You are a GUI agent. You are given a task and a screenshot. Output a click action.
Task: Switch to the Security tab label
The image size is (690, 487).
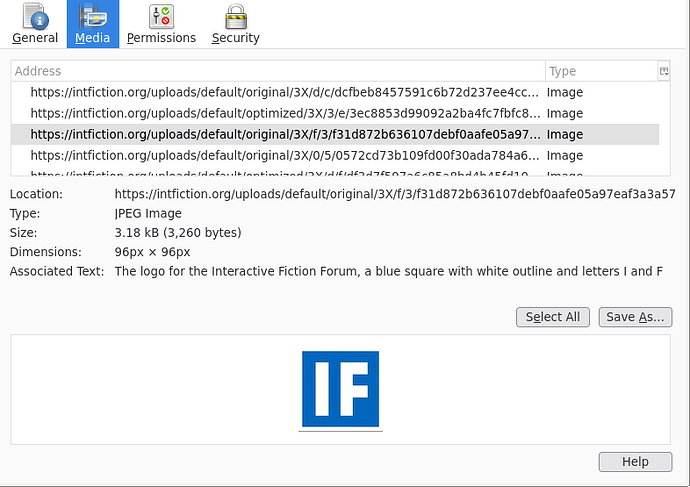click(x=235, y=38)
